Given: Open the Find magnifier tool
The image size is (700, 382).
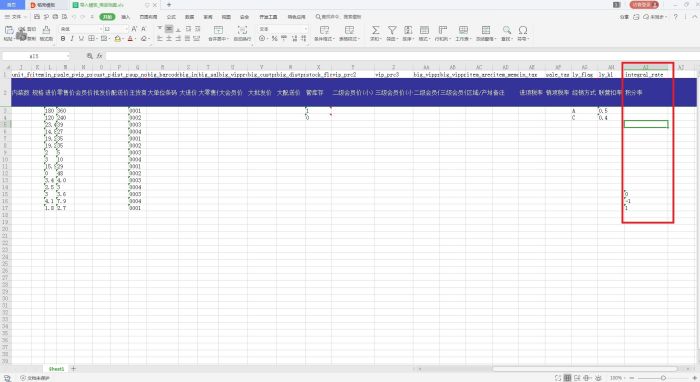Looking at the screenshot, I should [506, 30].
